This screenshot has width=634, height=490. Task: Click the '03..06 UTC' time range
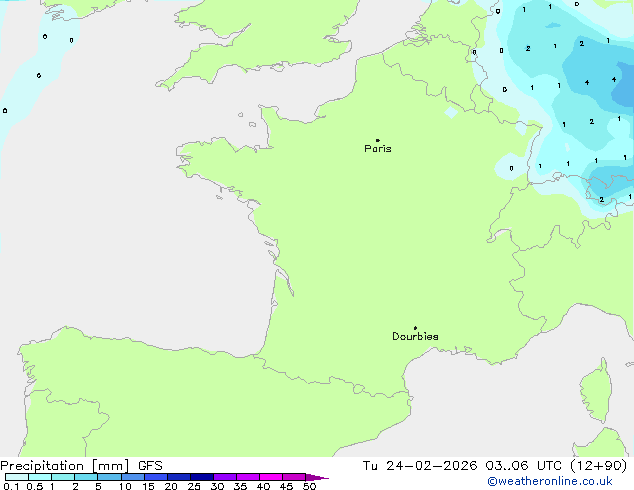[x=524, y=466]
